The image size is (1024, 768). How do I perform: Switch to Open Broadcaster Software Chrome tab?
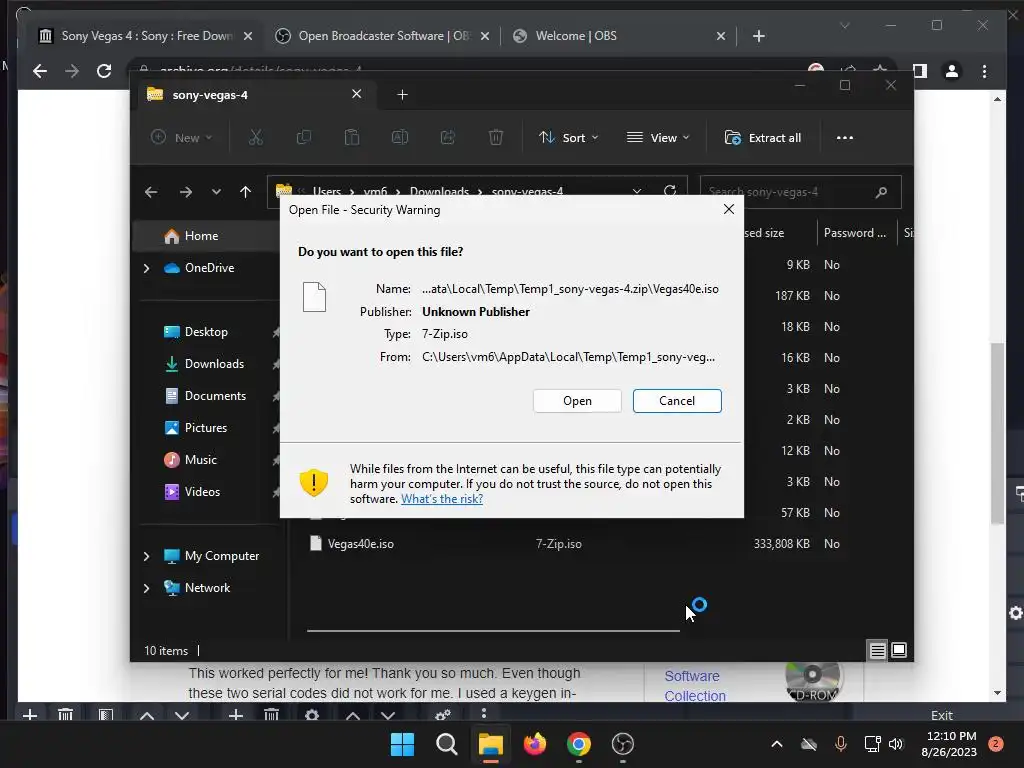(x=383, y=36)
